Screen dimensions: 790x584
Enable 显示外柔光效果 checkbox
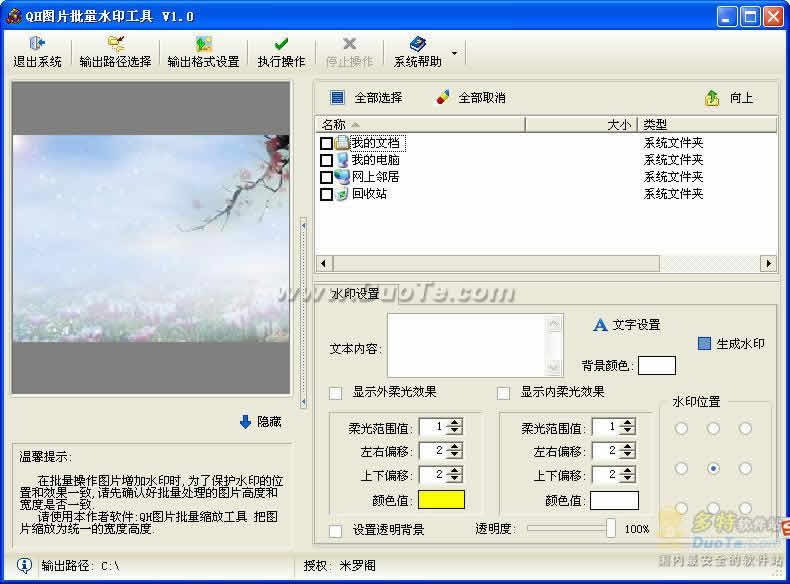336,392
